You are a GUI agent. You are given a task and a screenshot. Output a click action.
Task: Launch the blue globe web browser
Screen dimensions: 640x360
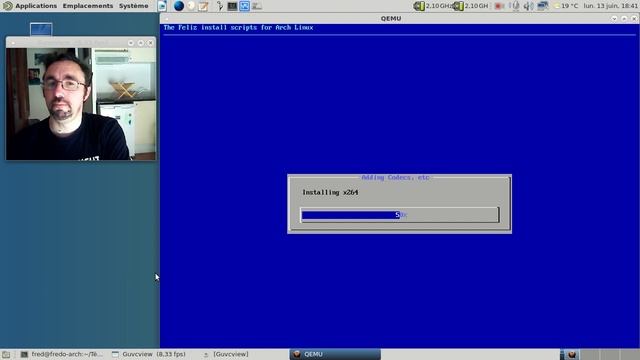(x=178, y=6)
